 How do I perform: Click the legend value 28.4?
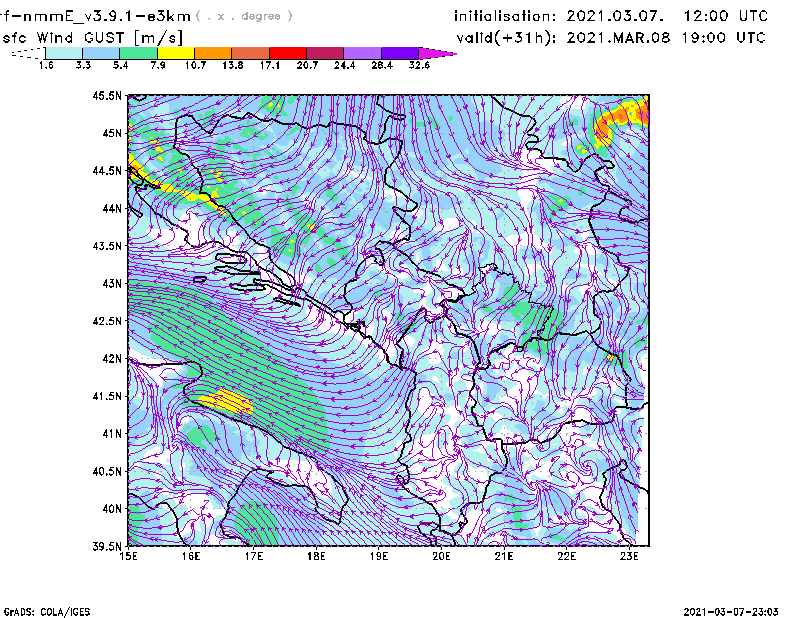coord(382,65)
